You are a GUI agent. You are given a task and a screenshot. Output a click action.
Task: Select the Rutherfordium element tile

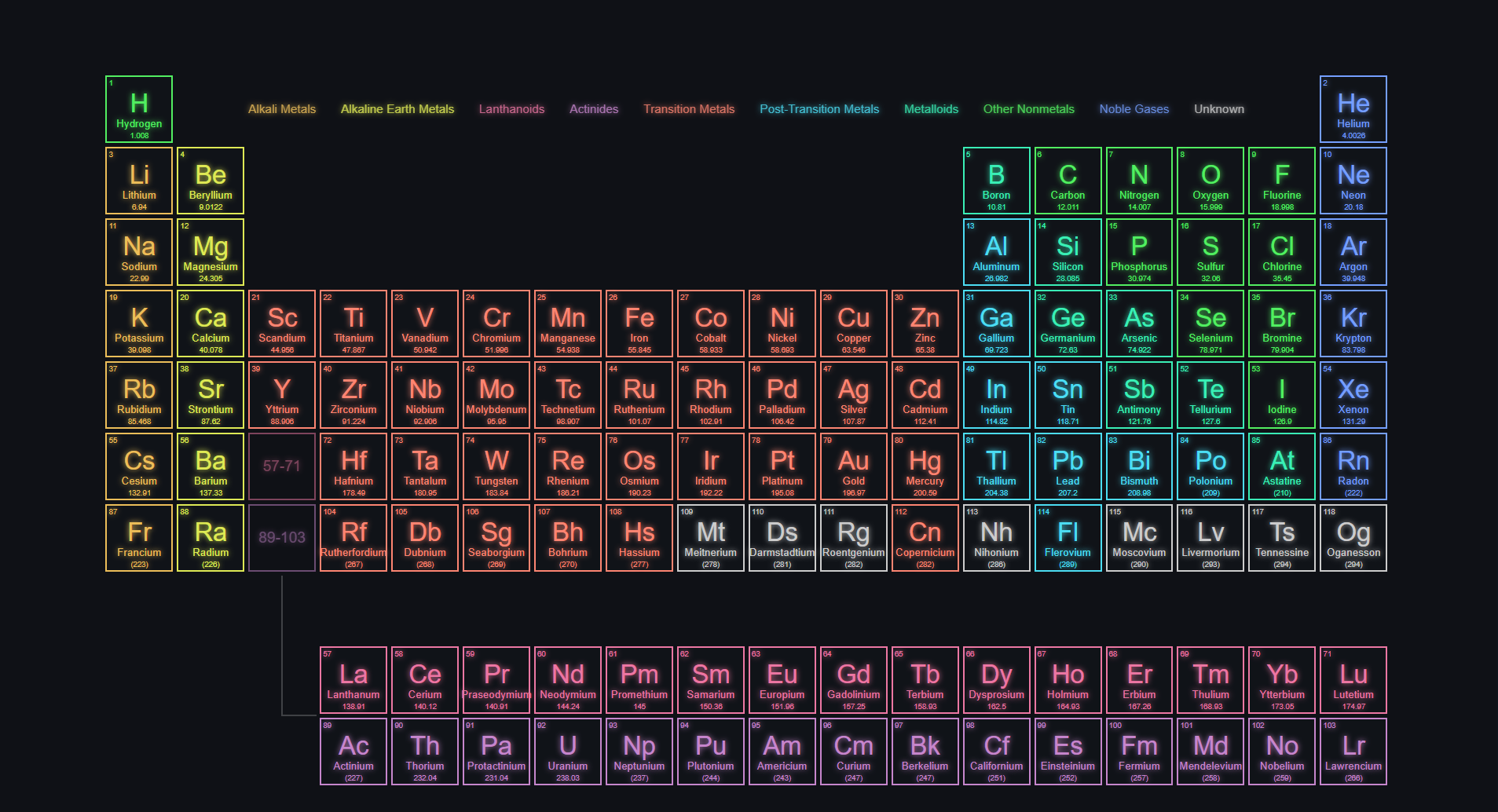point(353,538)
